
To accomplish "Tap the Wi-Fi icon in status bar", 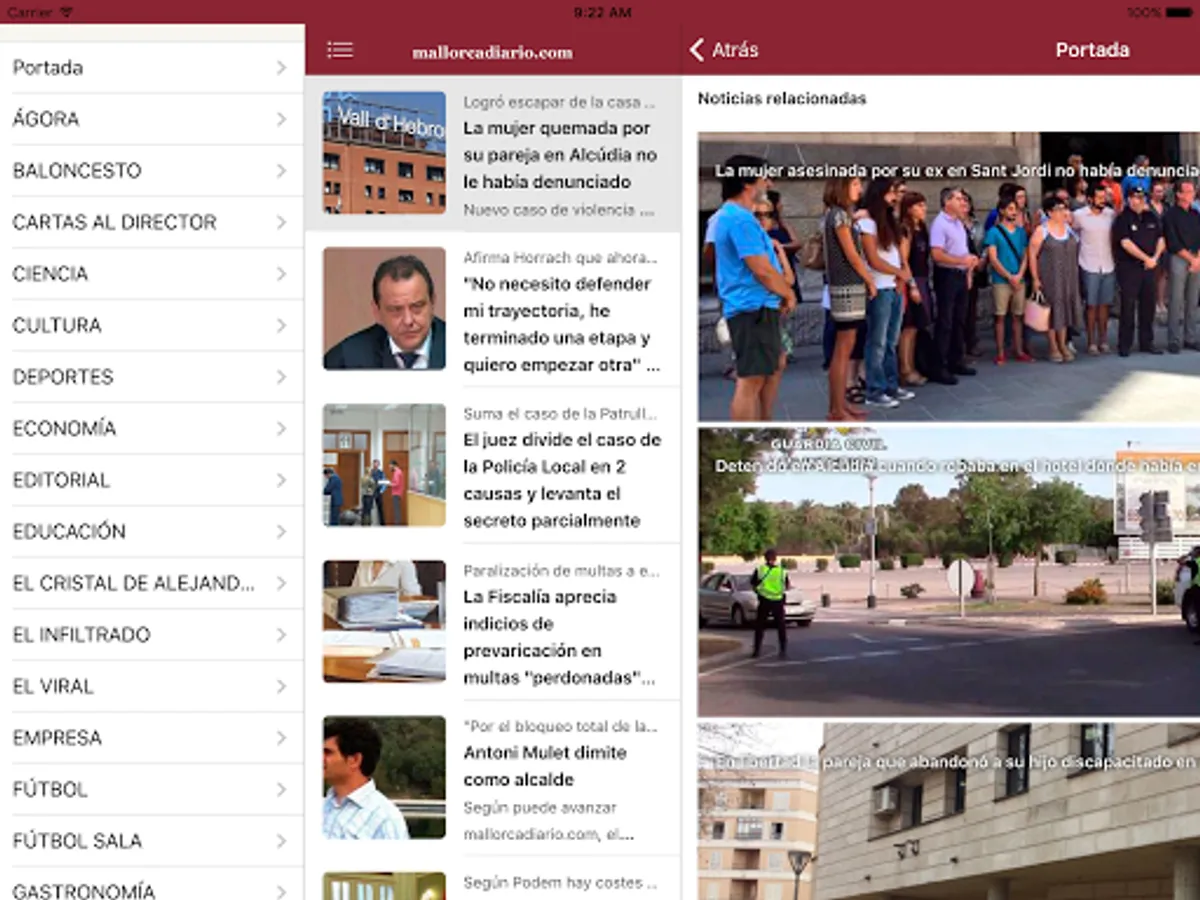I will 67,12.
